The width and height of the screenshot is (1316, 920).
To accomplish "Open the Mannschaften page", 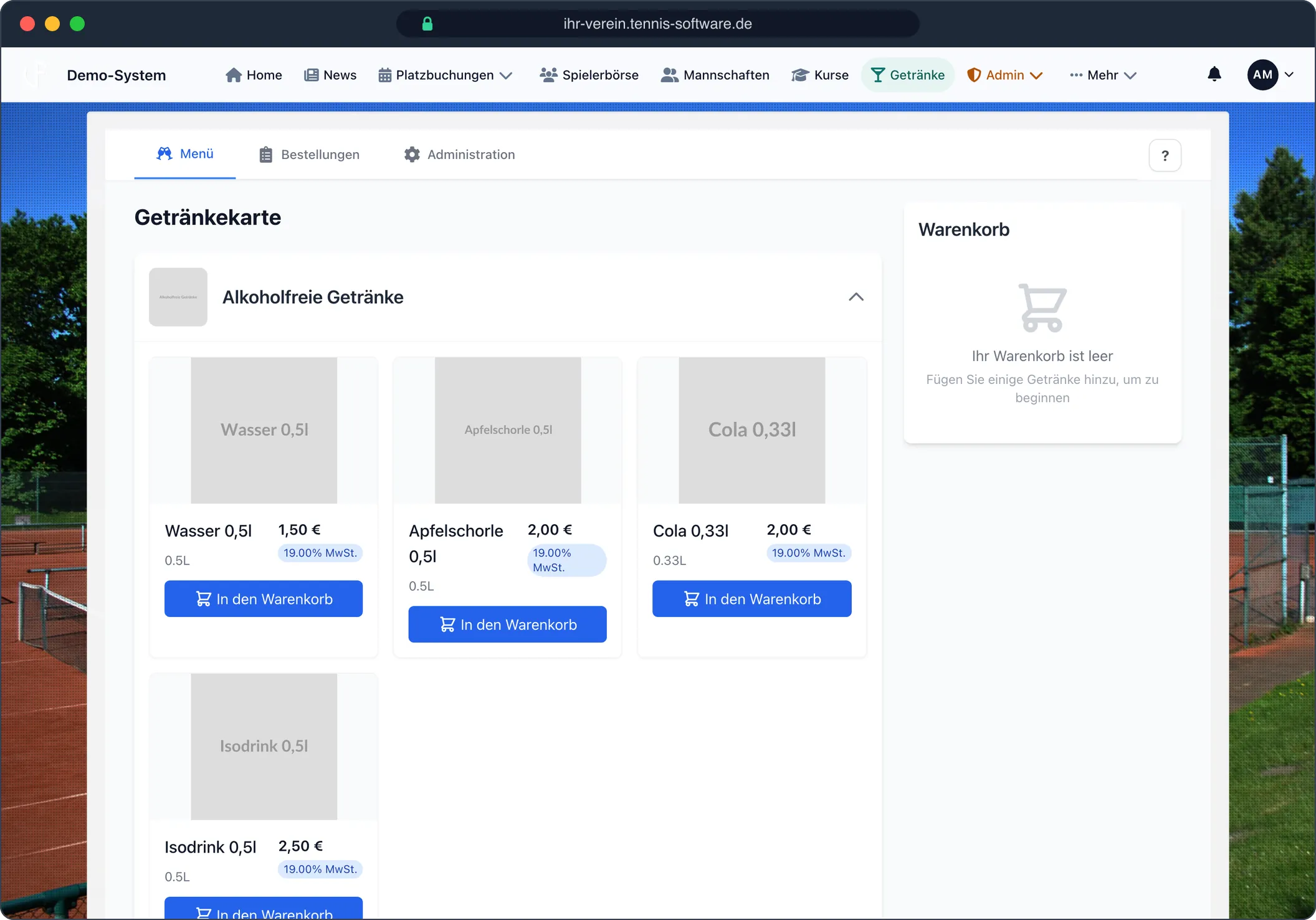I will (x=715, y=75).
